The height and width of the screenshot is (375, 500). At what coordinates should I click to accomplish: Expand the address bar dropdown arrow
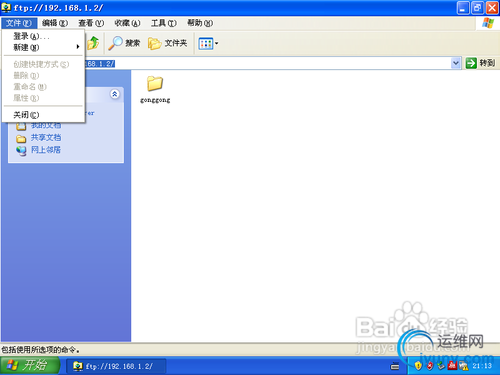456,63
